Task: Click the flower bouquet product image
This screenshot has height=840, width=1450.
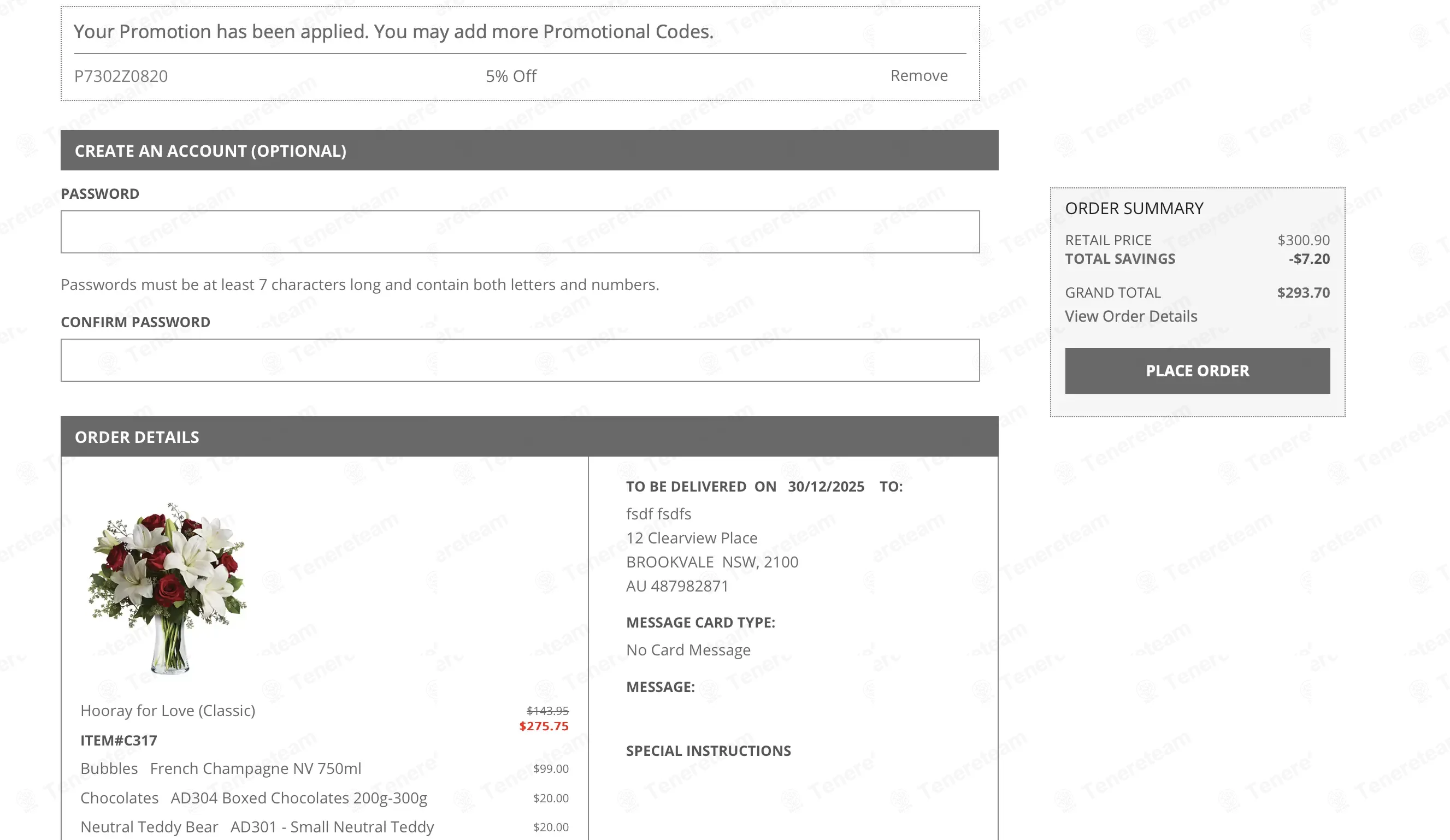Action: (167, 588)
